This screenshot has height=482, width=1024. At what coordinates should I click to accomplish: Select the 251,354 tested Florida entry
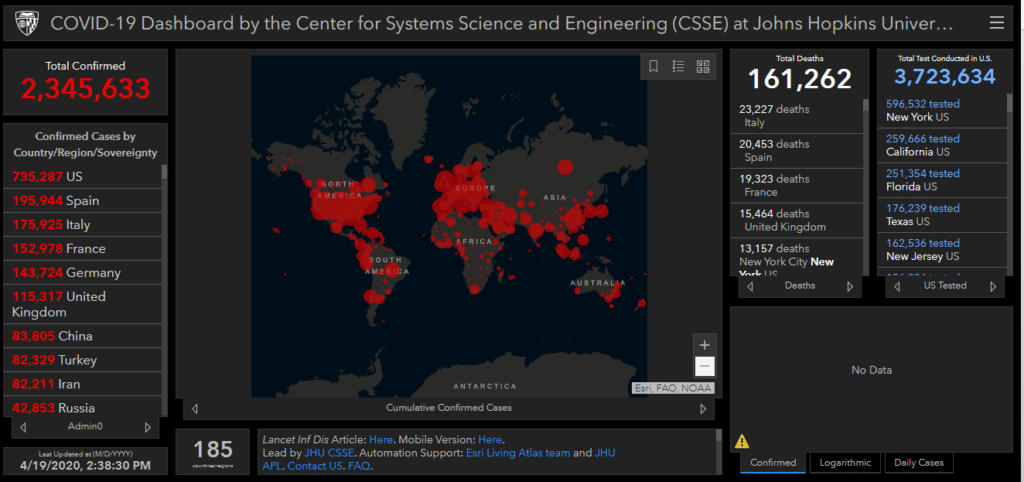coord(944,180)
